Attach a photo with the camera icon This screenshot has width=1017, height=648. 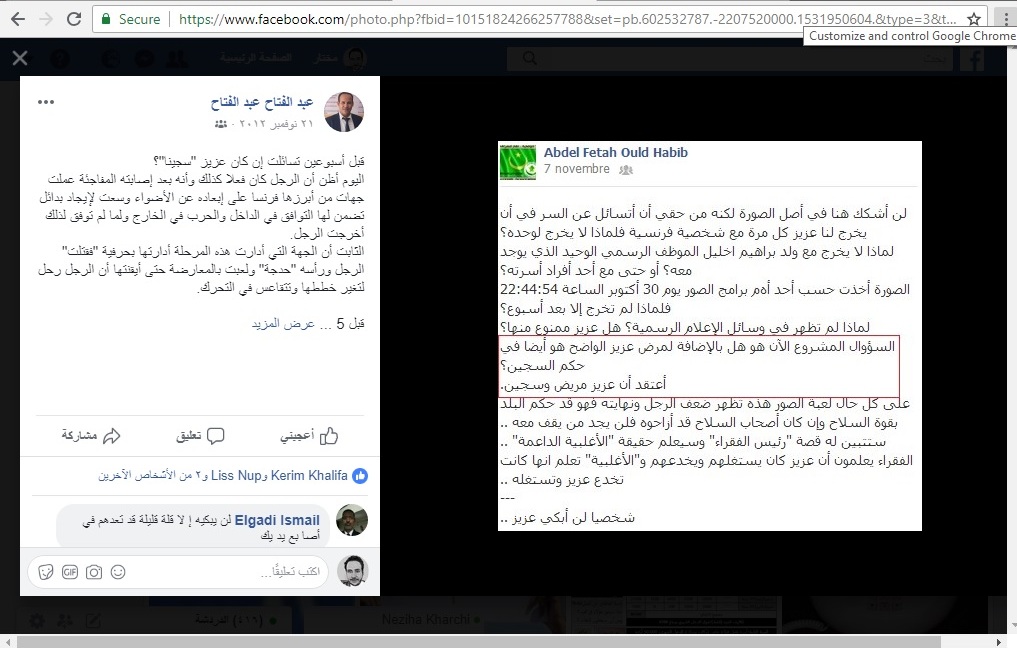pyautogui.click(x=94, y=571)
